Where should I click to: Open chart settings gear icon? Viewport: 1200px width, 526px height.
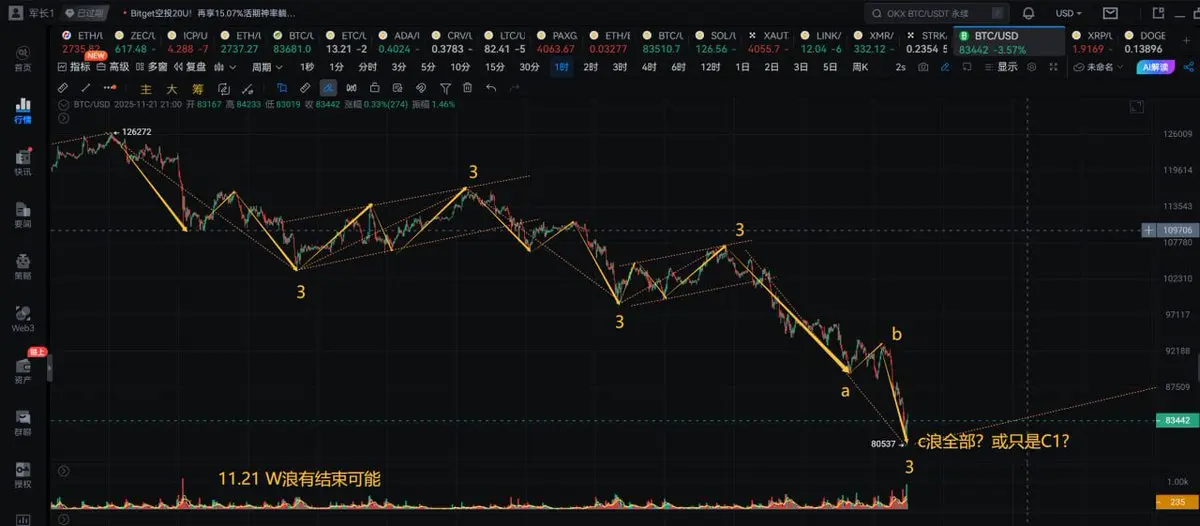click(1031, 67)
